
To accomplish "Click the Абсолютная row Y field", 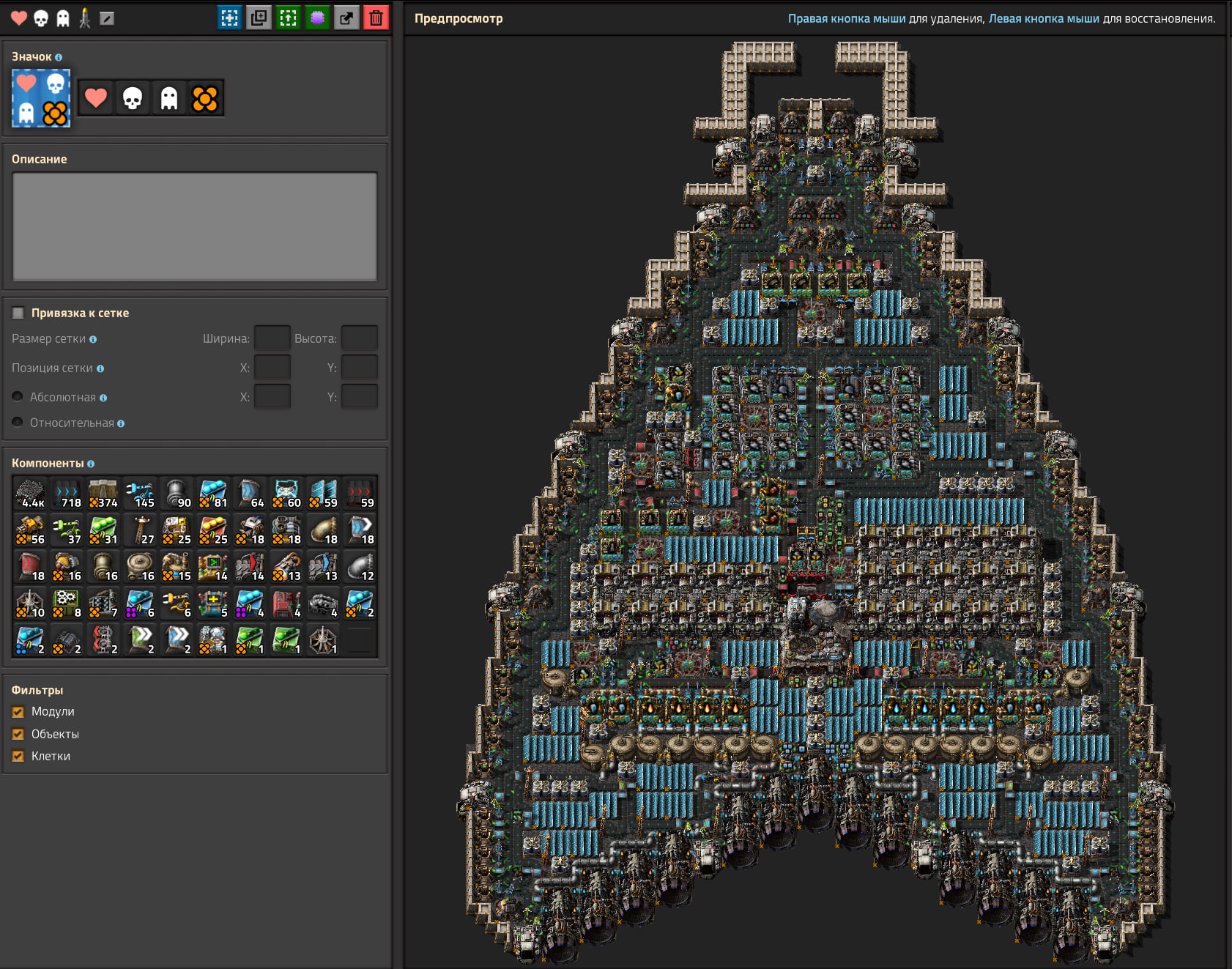I will click(x=360, y=397).
